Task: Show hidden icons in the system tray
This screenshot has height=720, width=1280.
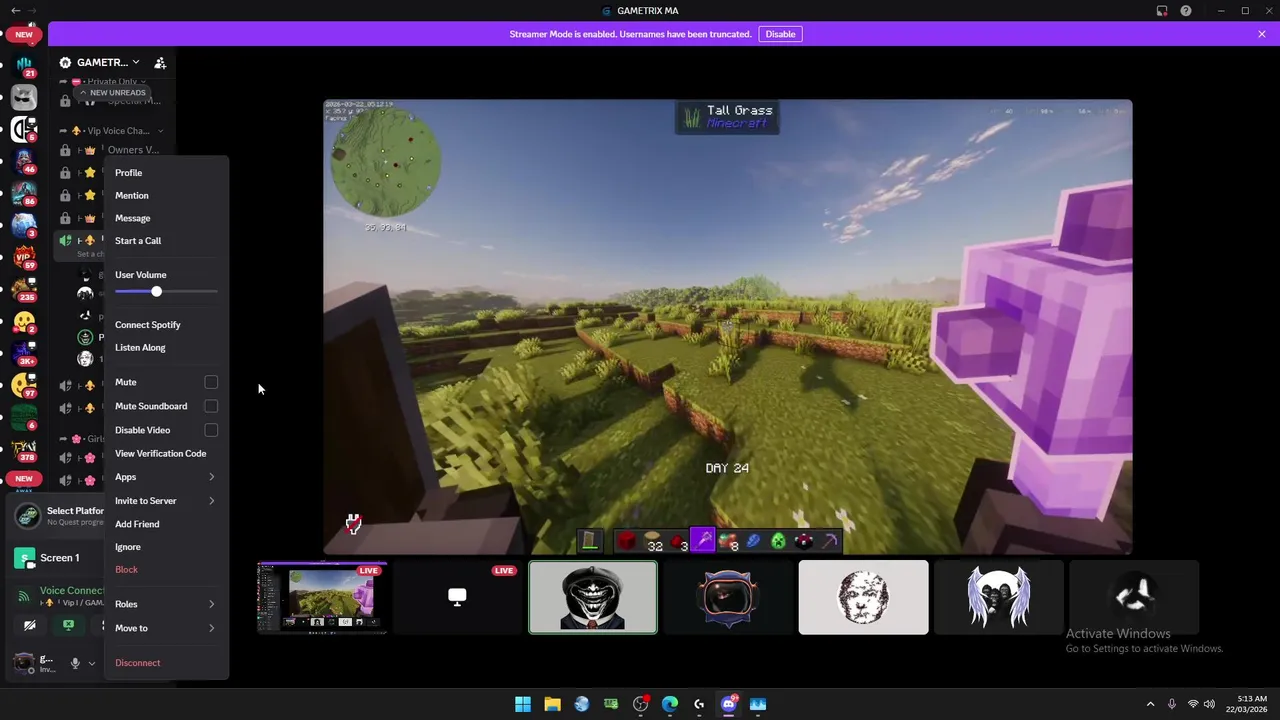Action: click(1150, 704)
